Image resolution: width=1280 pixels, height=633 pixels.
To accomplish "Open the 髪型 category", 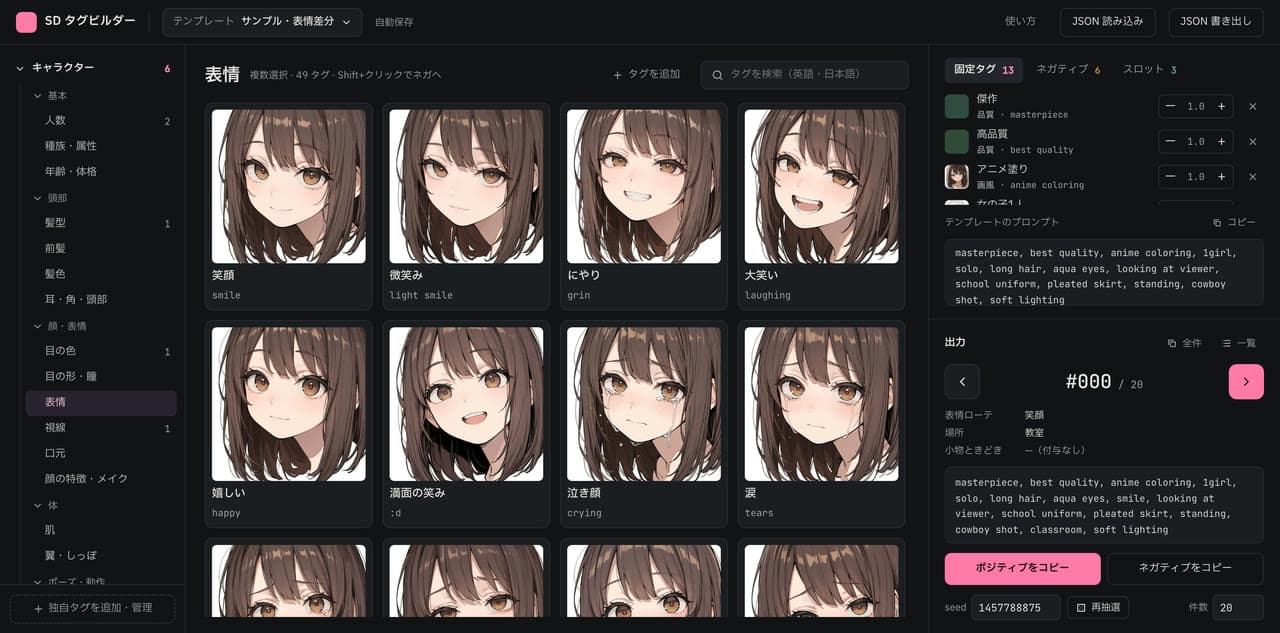I will (x=101, y=223).
